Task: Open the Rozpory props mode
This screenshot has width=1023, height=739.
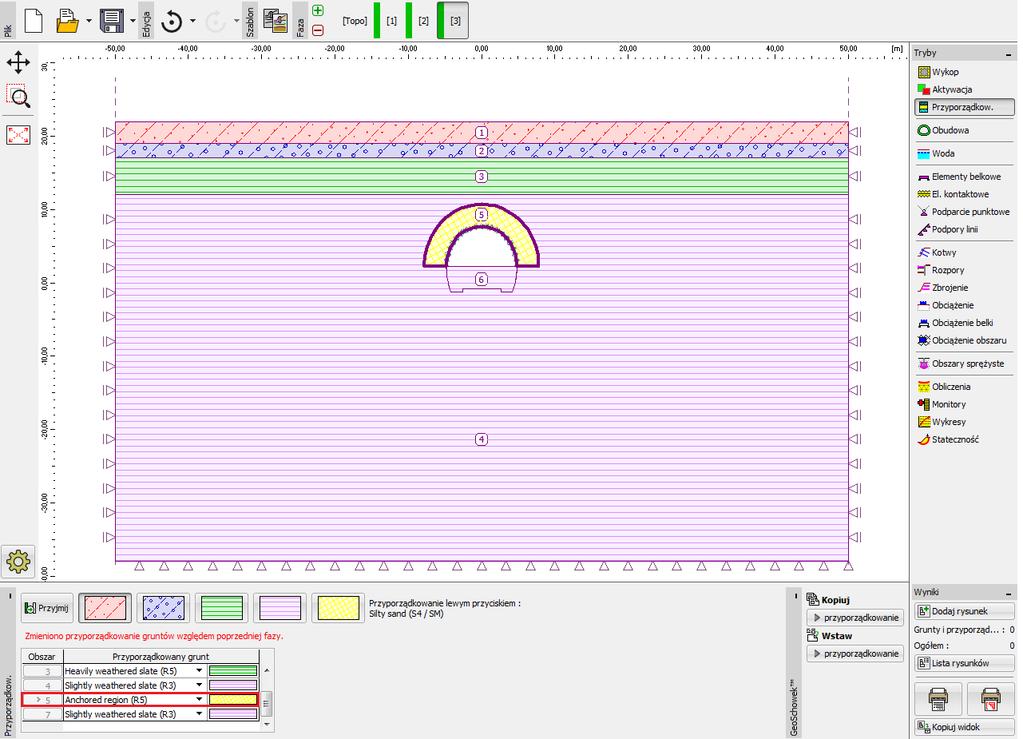Action: click(948, 269)
